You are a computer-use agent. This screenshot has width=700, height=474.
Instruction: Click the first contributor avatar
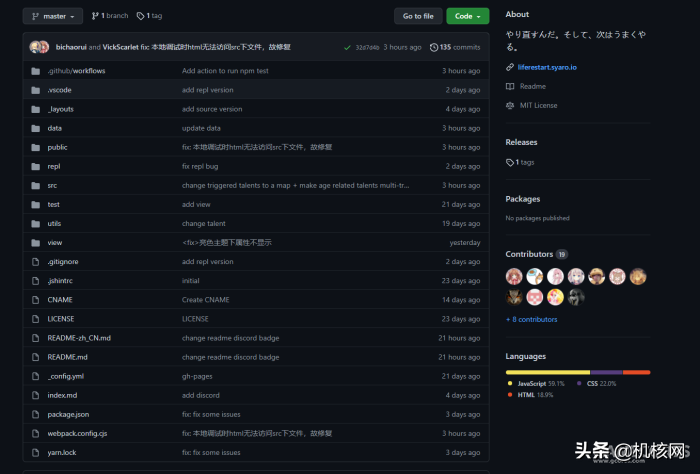click(x=514, y=277)
